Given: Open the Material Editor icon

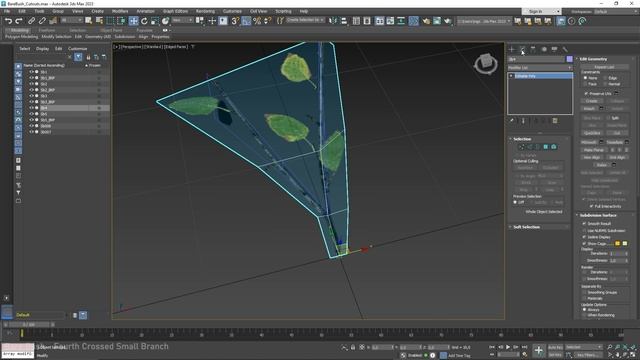Looking at the screenshot, I should (x=413, y=21).
